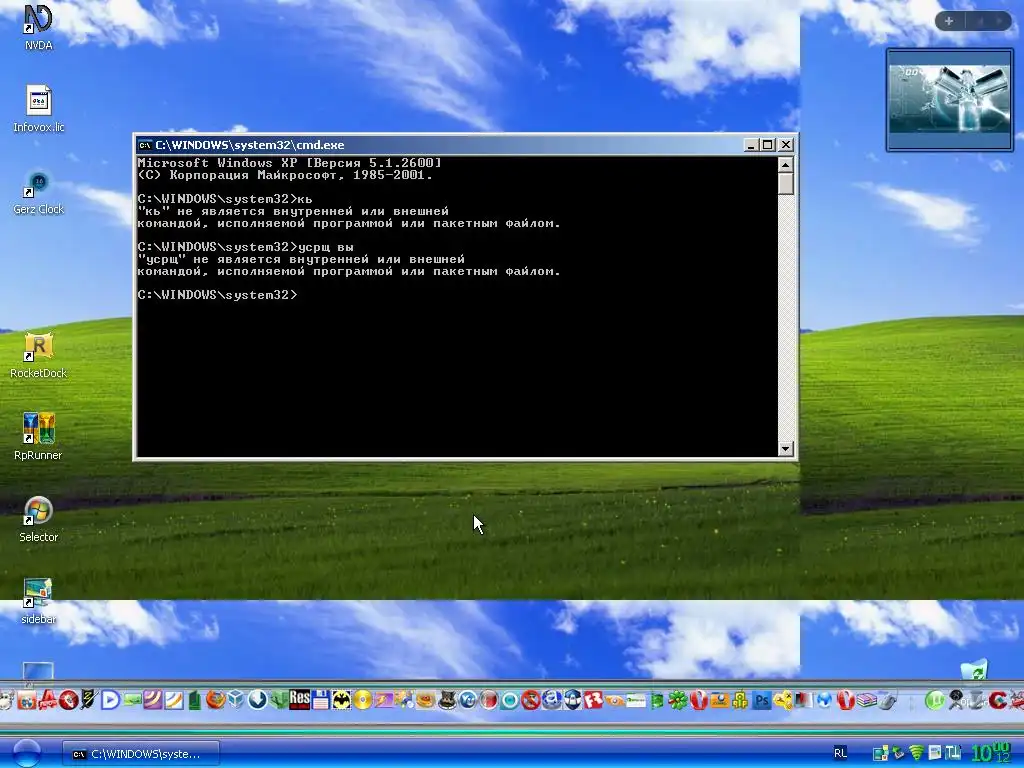This screenshot has height=768, width=1024.
Task: Open the stacked books icon in the dock
Action: pos(867,700)
